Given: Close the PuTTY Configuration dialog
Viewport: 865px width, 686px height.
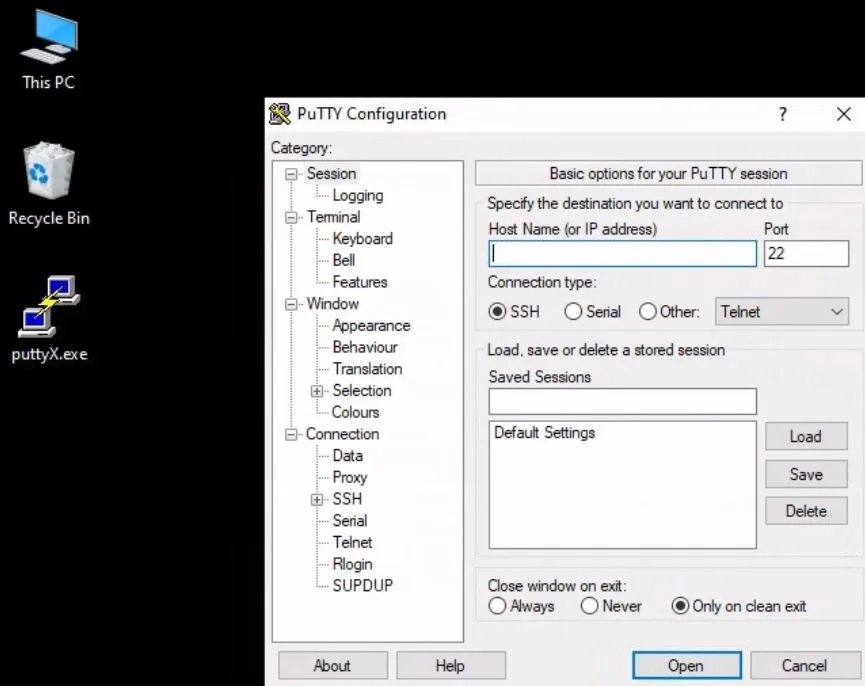Looking at the screenshot, I should pyautogui.click(x=843, y=114).
